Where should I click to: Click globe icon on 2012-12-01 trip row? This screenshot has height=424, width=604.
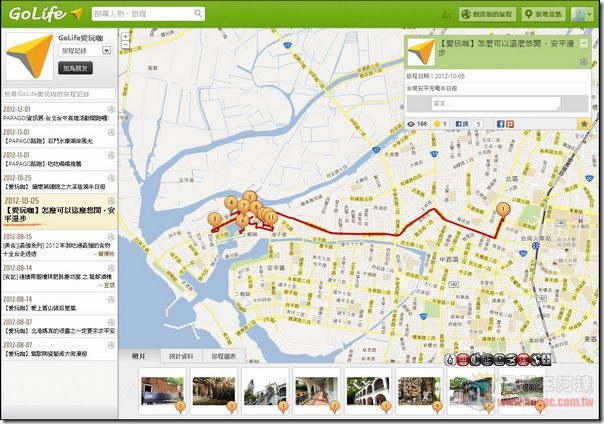(x=111, y=109)
